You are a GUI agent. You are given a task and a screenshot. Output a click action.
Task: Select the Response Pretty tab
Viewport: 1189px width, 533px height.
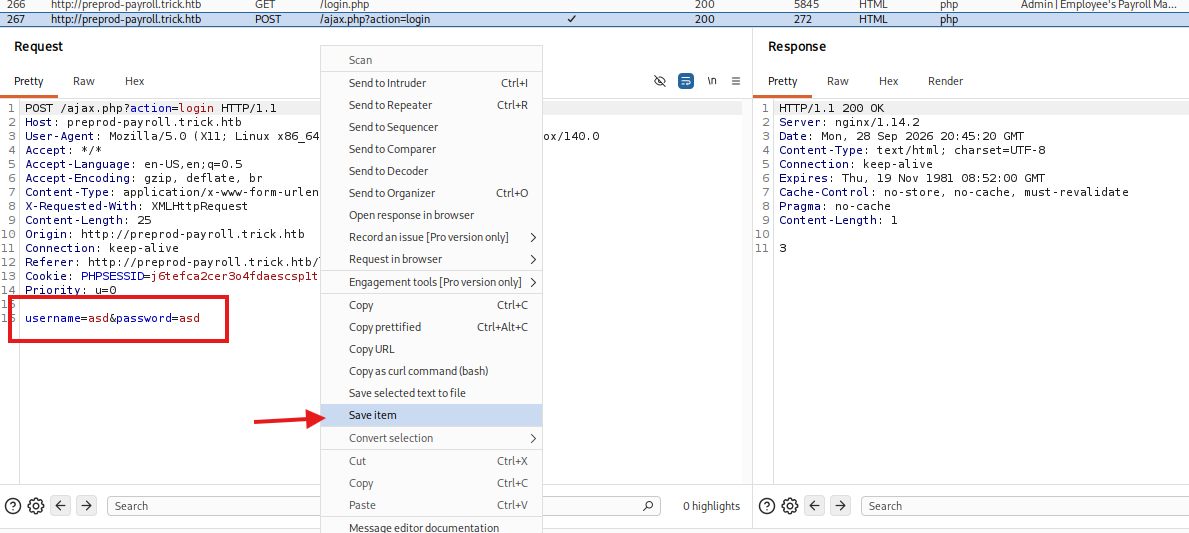pyautogui.click(x=783, y=81)
